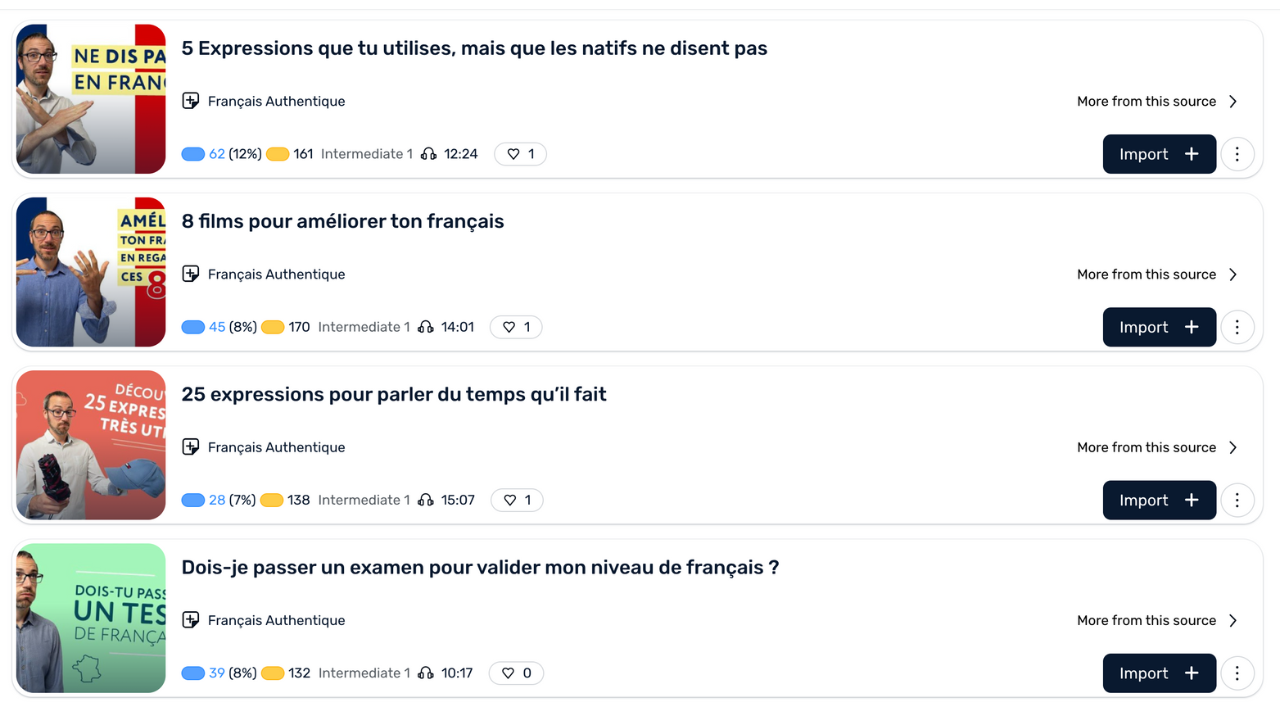
Task: Click headphones icon next to 10:17 duration
Action: click(x=426, y=673)
